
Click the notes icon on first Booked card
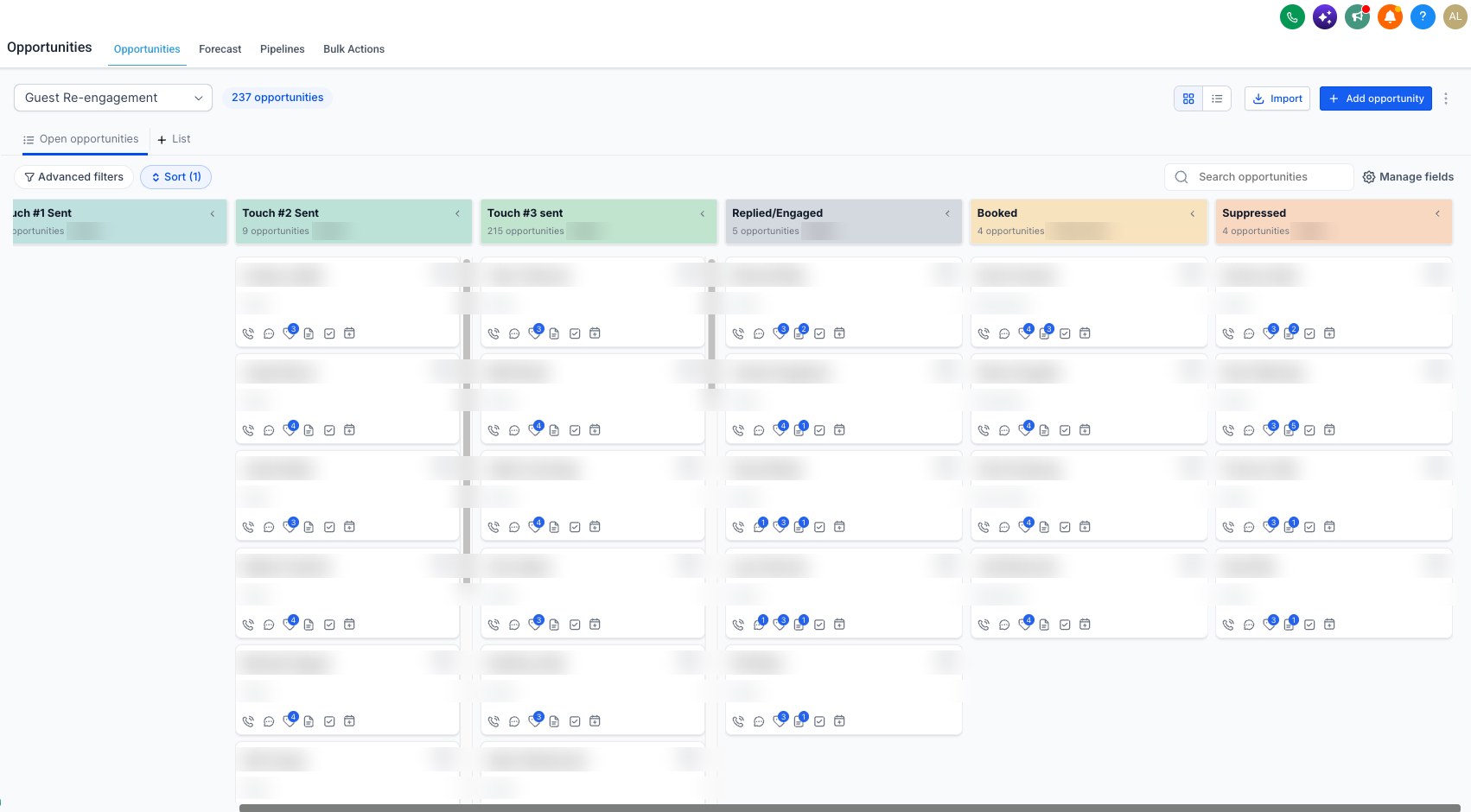click(1044, 333)
